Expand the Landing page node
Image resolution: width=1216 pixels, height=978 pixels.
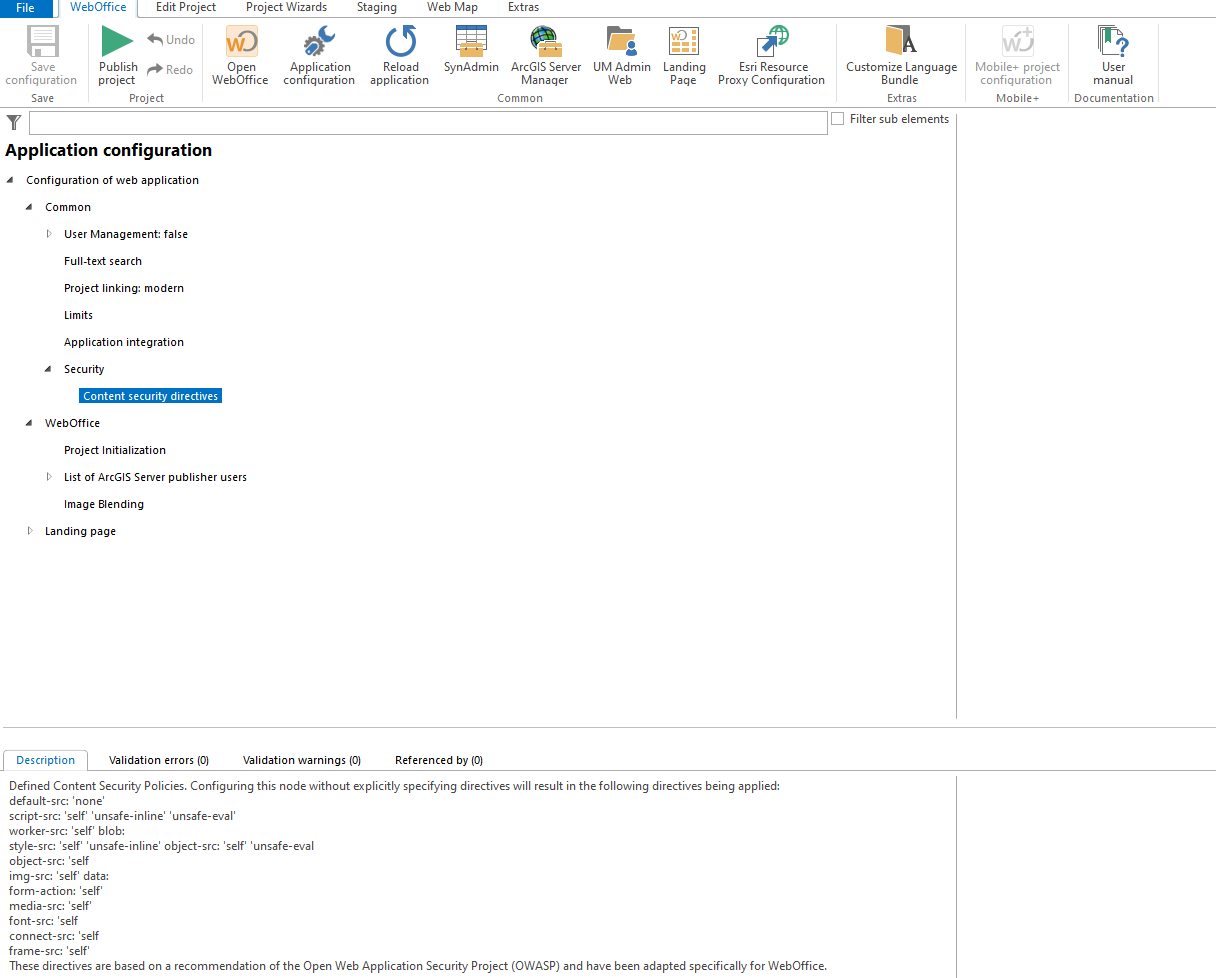pyautogui.click(x=30, y=530)
